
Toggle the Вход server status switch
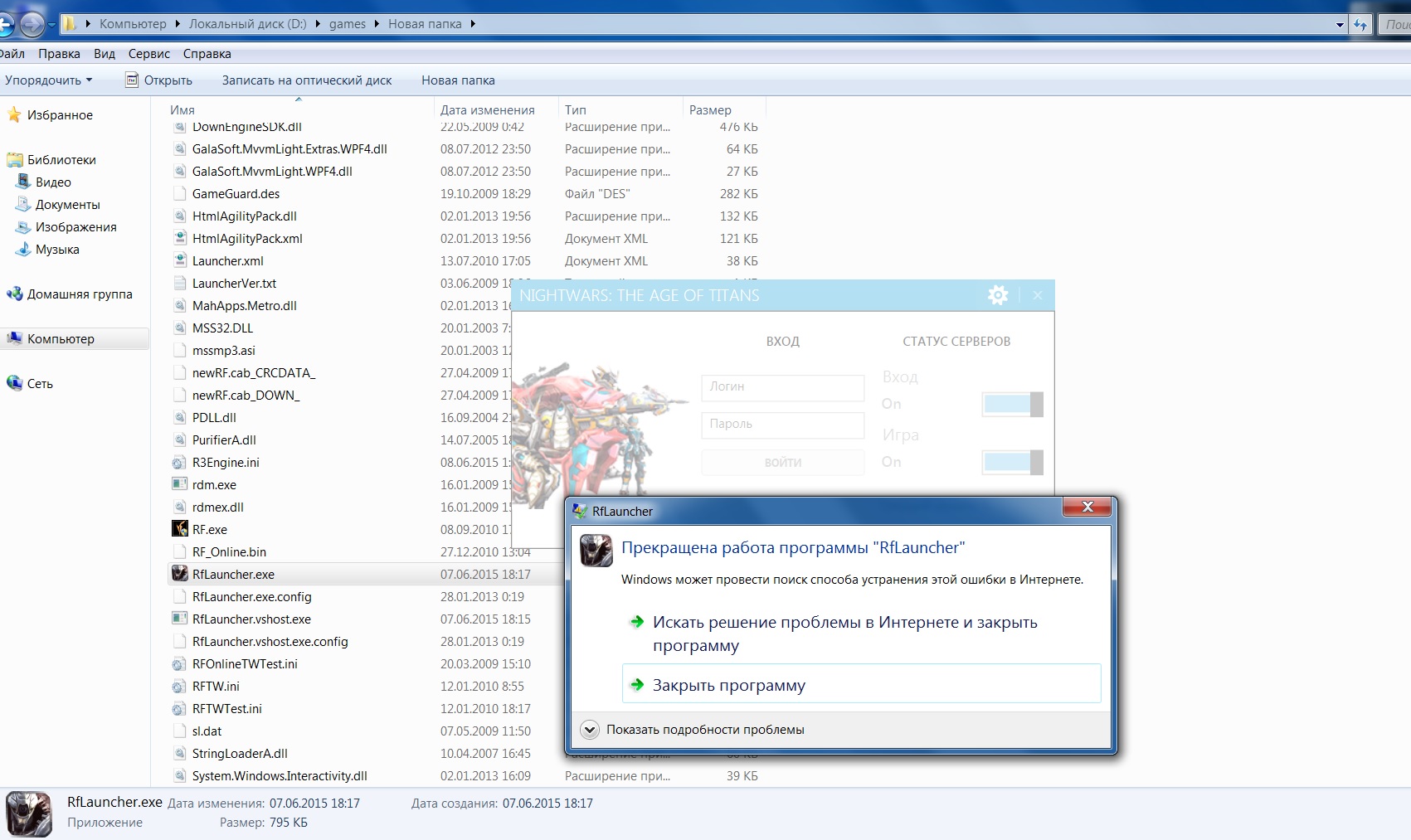pyautogui.click(x=1012, y=404)
